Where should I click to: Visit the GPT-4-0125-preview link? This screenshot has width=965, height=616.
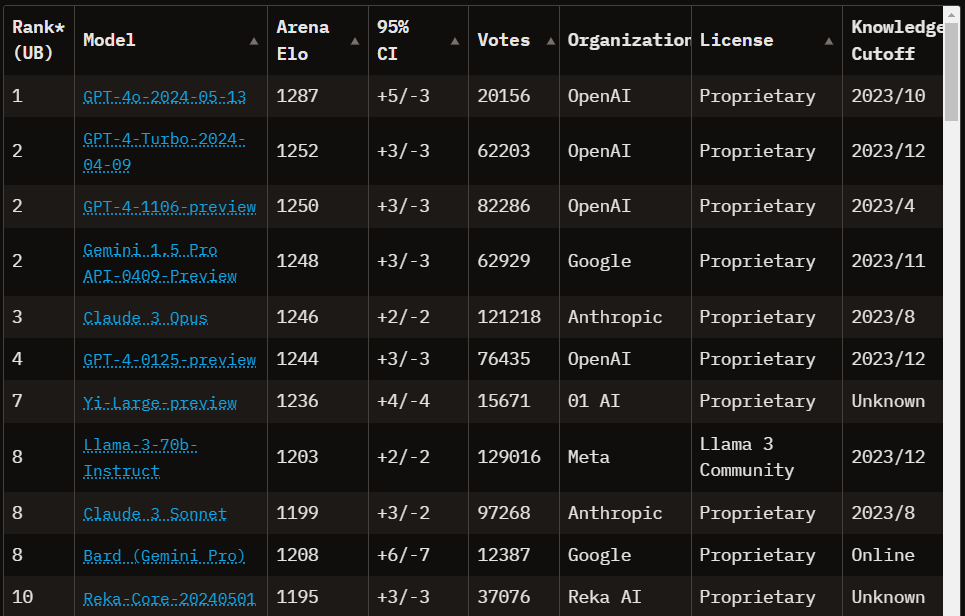pyautogui.click(x=169, y=360)
